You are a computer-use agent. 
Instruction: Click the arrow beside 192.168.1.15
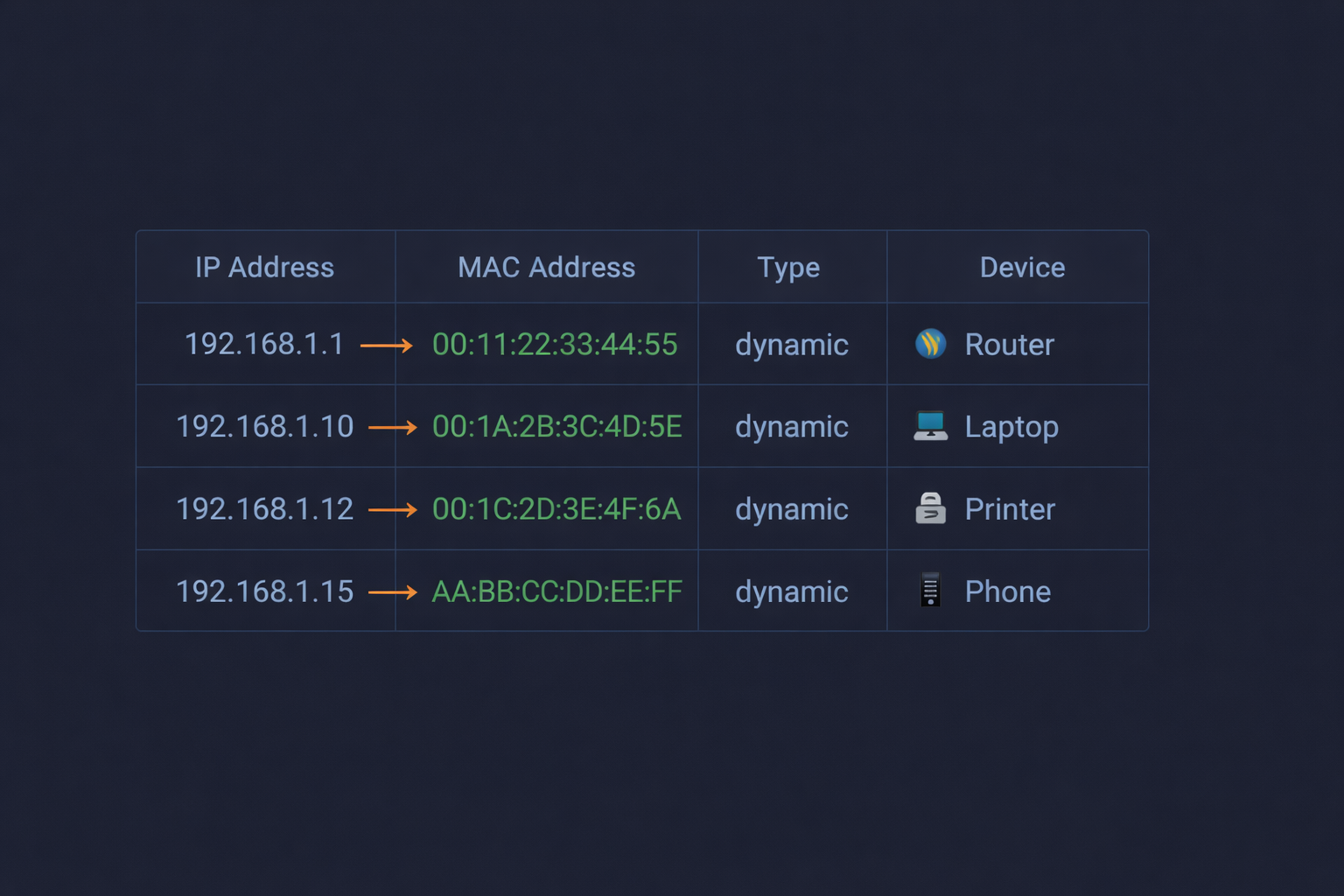pyautogui.click(x=393, y=592)
